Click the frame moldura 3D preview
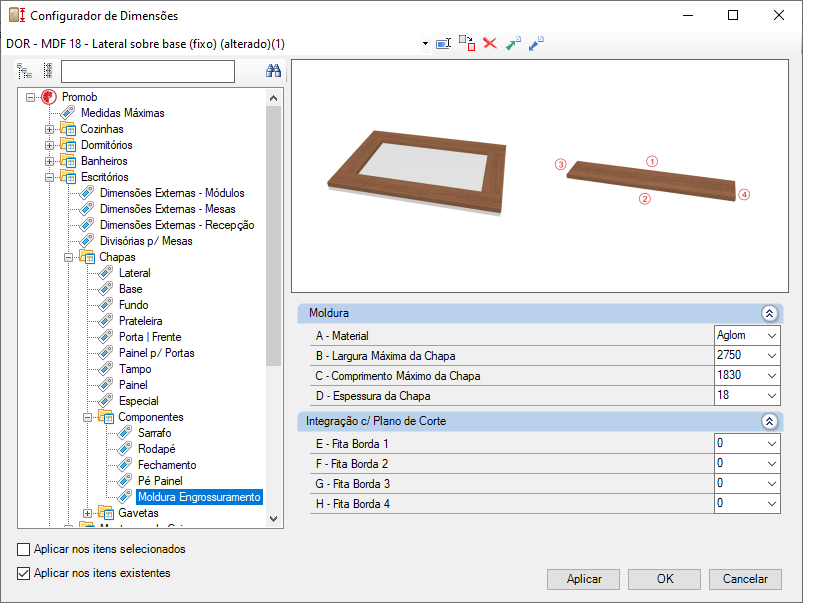 (x=417, y=172)
